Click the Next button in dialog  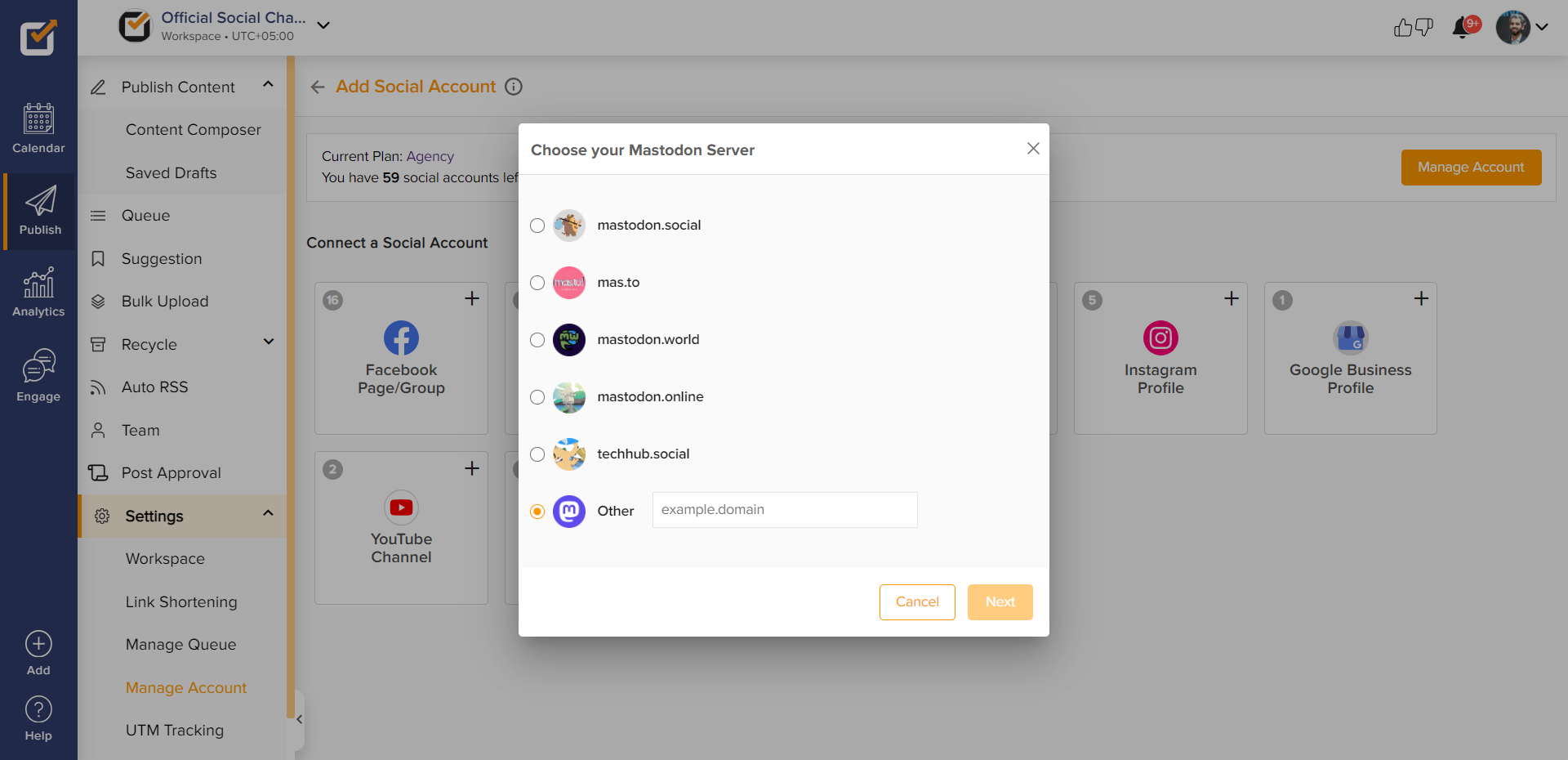(1000, 602)
